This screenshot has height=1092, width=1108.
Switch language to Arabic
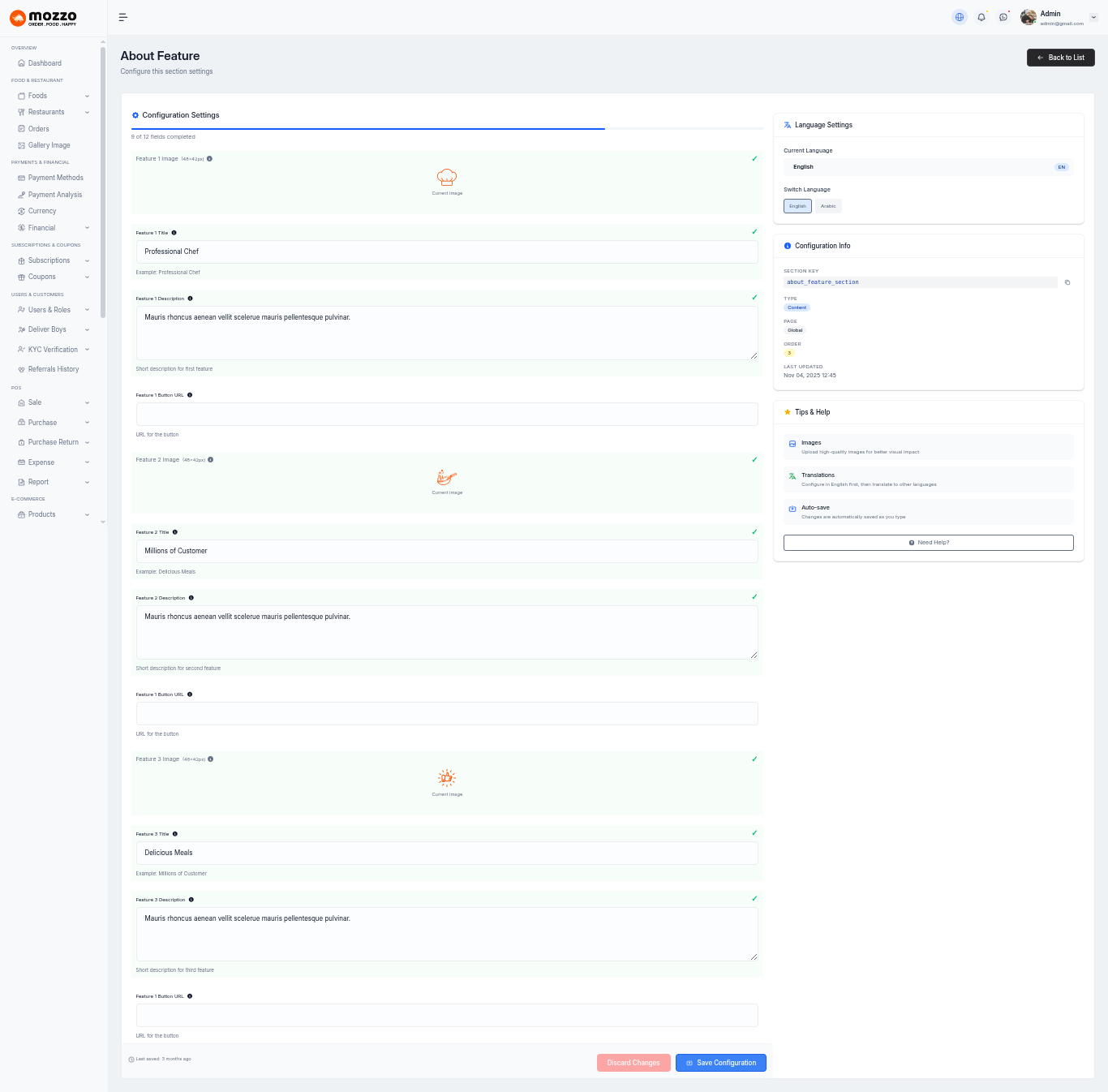coord(828,206)
